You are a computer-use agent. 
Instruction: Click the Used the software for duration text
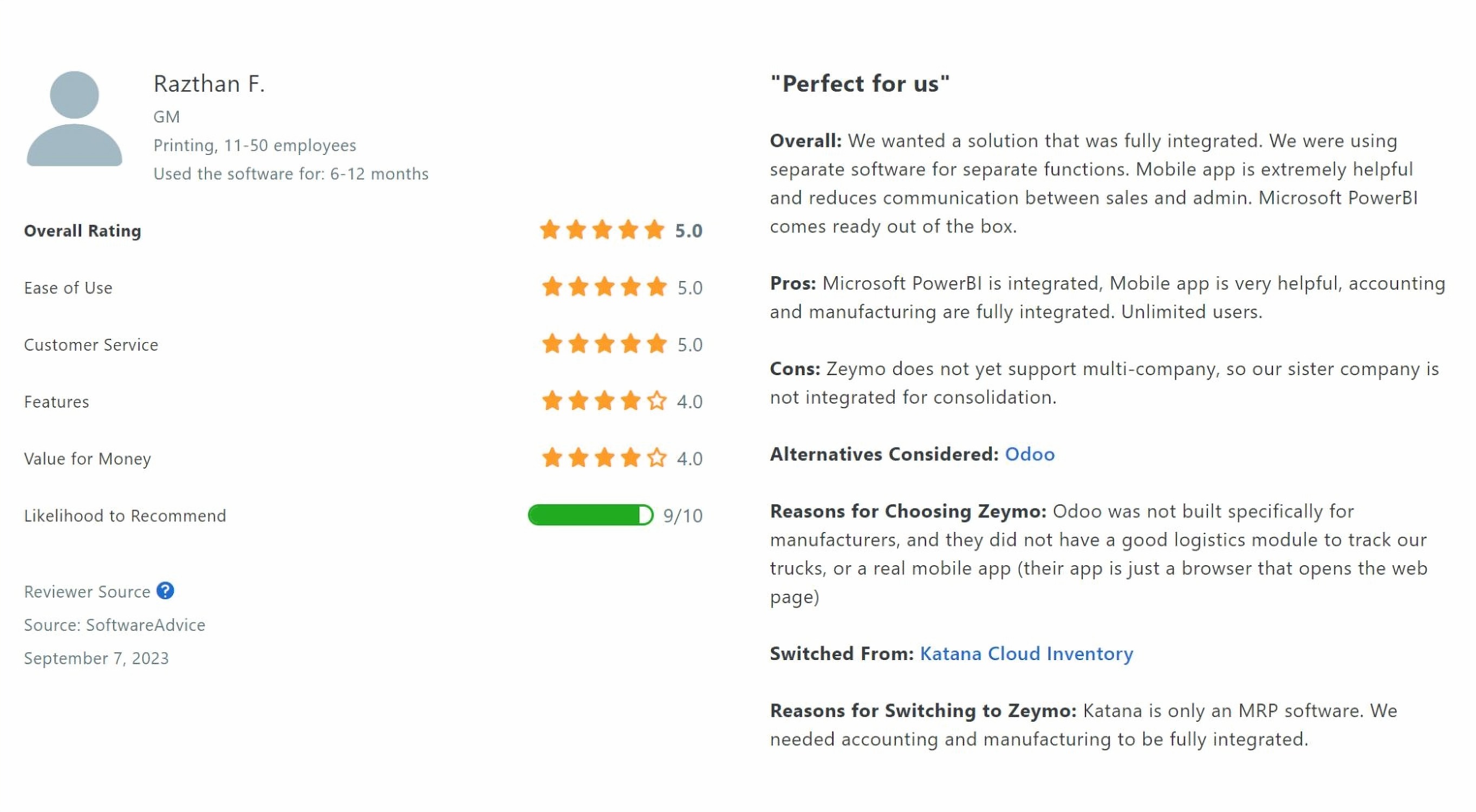291,174
